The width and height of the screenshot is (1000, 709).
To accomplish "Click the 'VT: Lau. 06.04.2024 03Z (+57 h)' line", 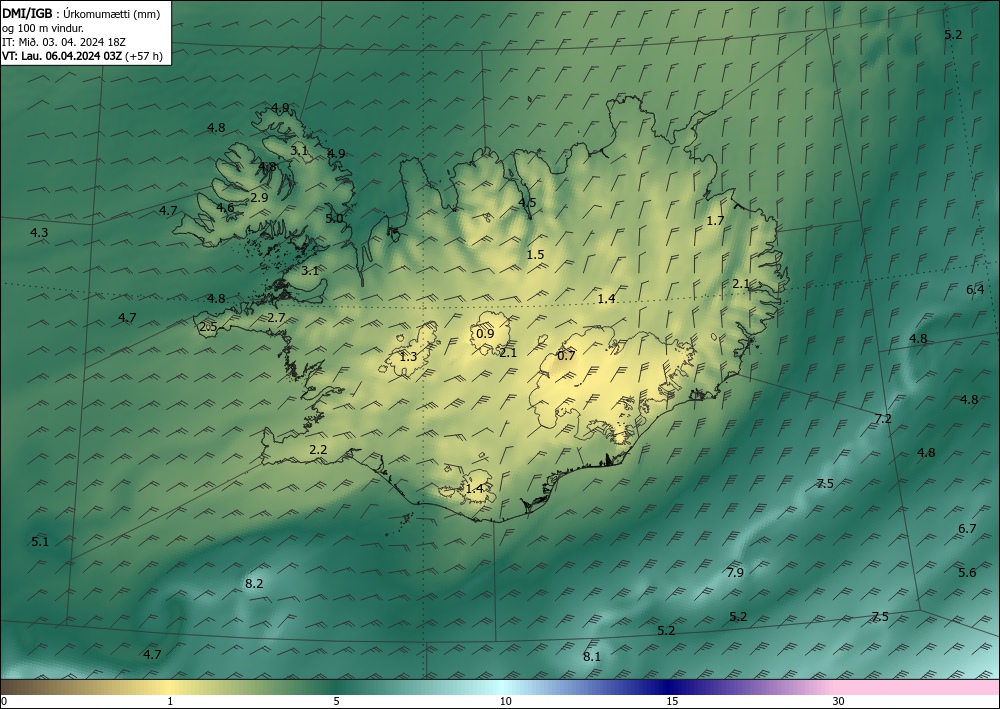I will pyautogui.click(x=82, y=56).
